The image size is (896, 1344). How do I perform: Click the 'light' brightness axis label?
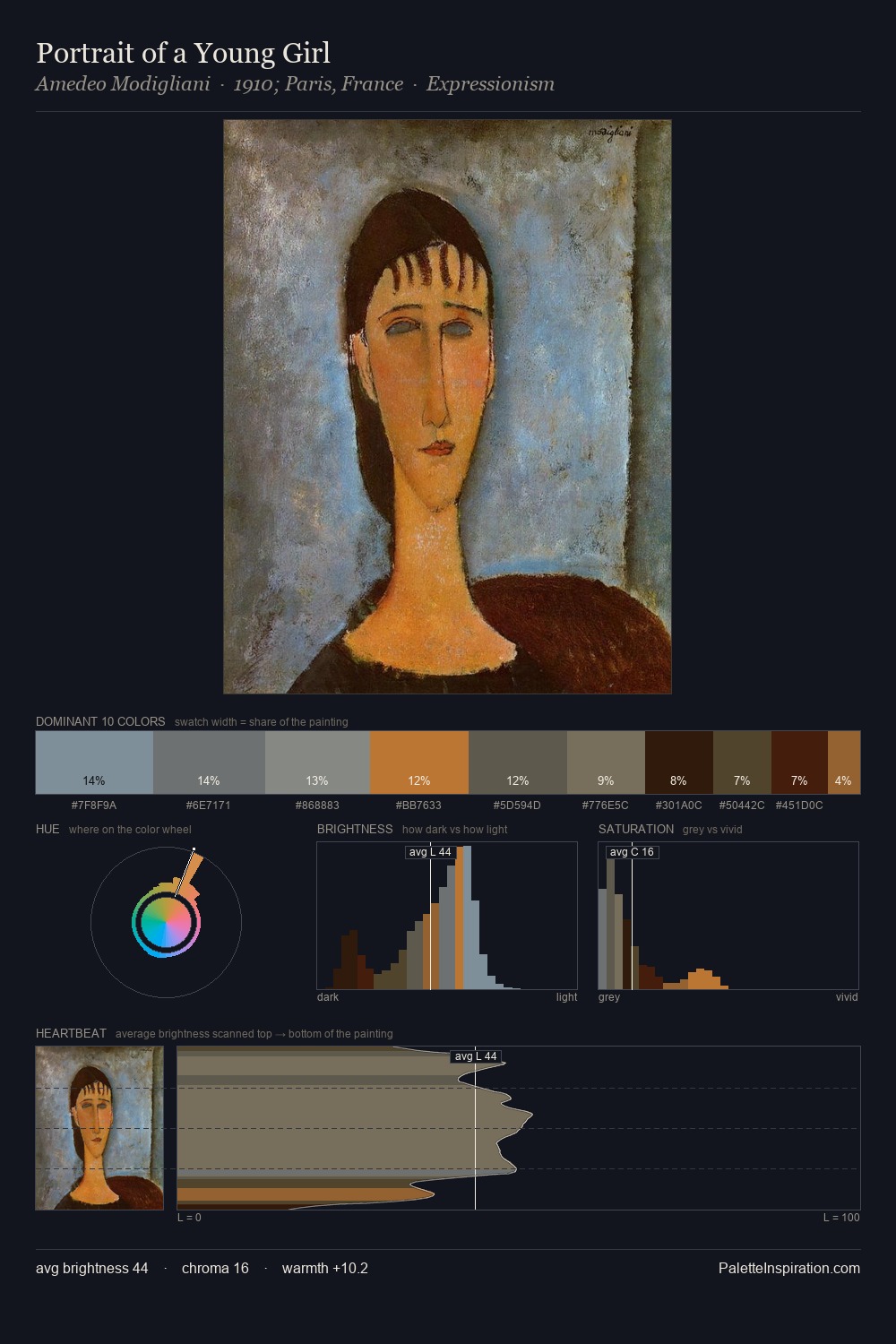tap(567, 997)
